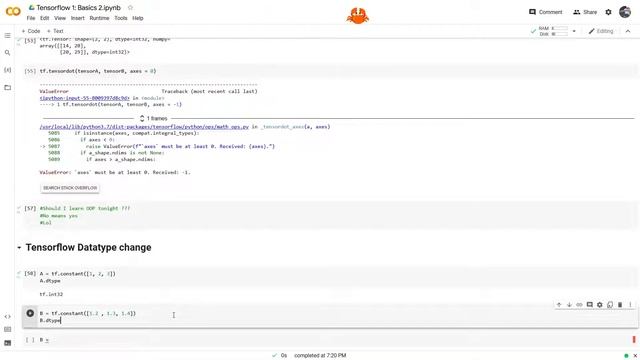Click the Search Stack Overflow button

[70, 188]
